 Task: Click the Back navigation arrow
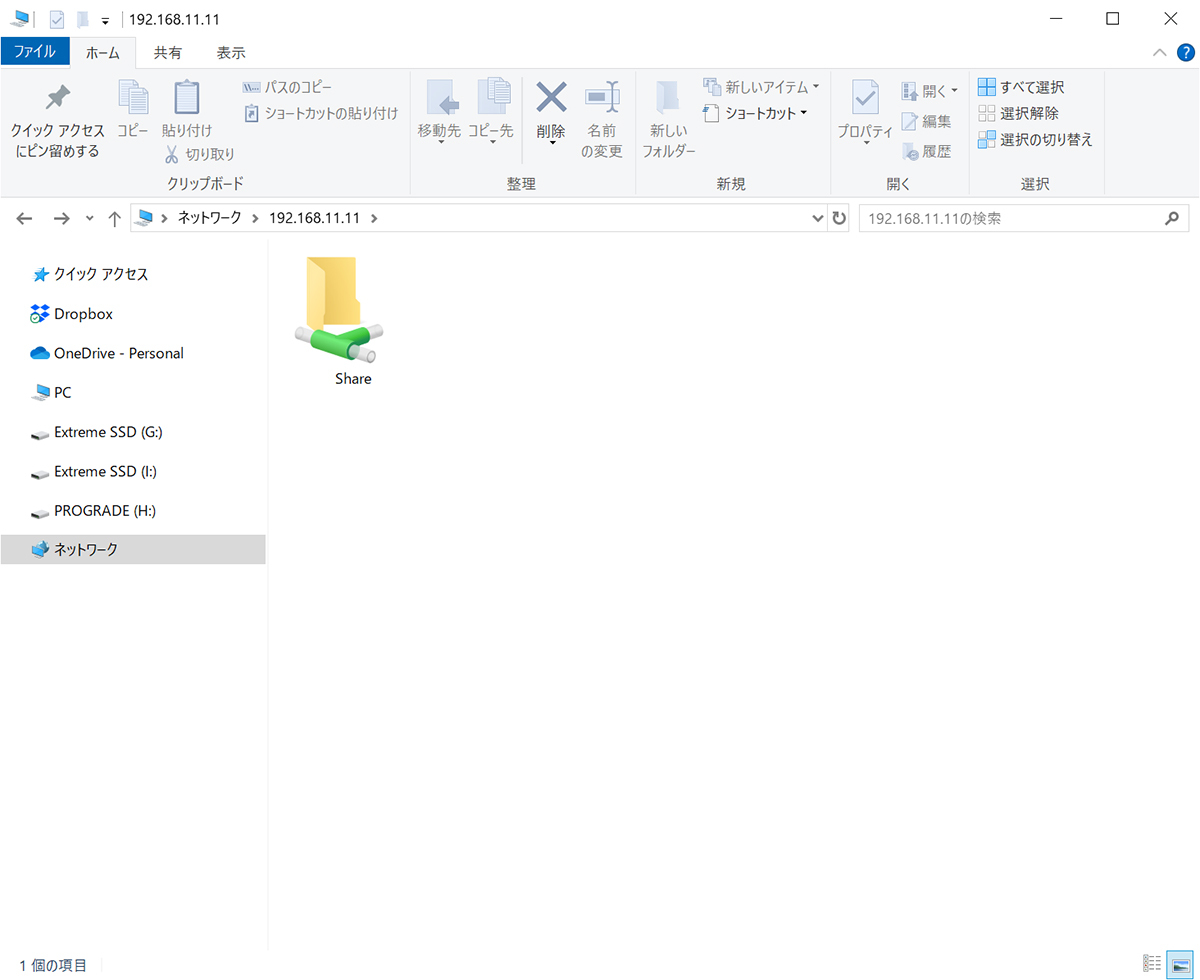25,218
